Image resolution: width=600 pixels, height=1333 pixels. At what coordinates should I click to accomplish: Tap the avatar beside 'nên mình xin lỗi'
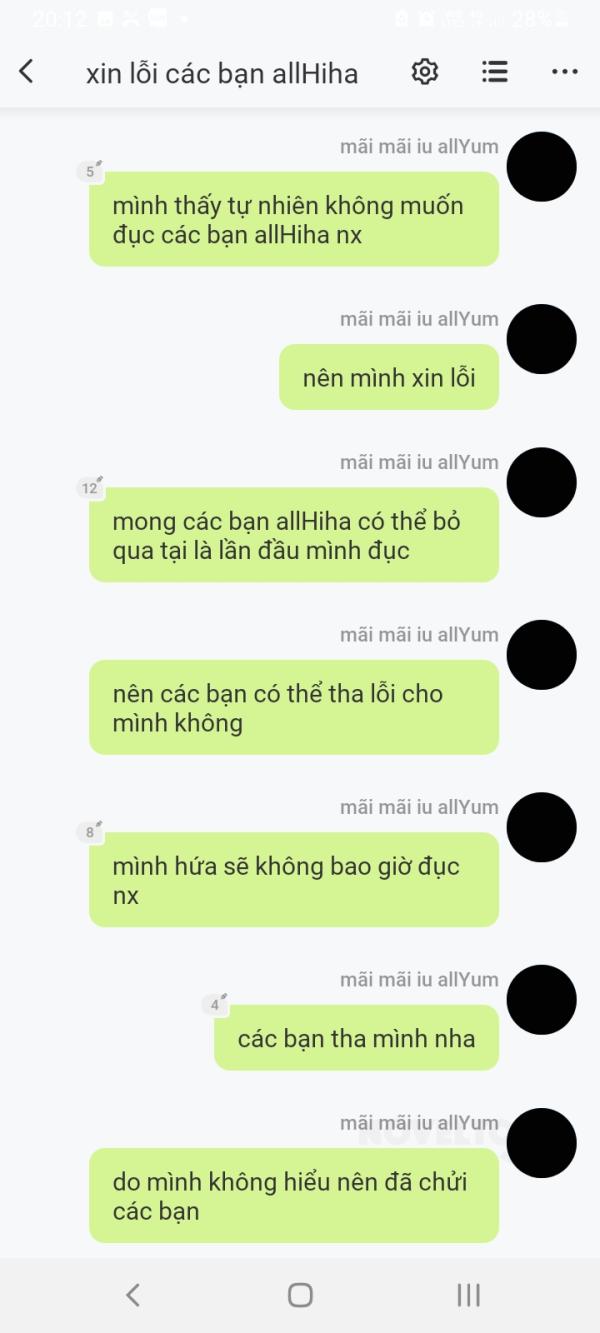click(x=542, y=339)
